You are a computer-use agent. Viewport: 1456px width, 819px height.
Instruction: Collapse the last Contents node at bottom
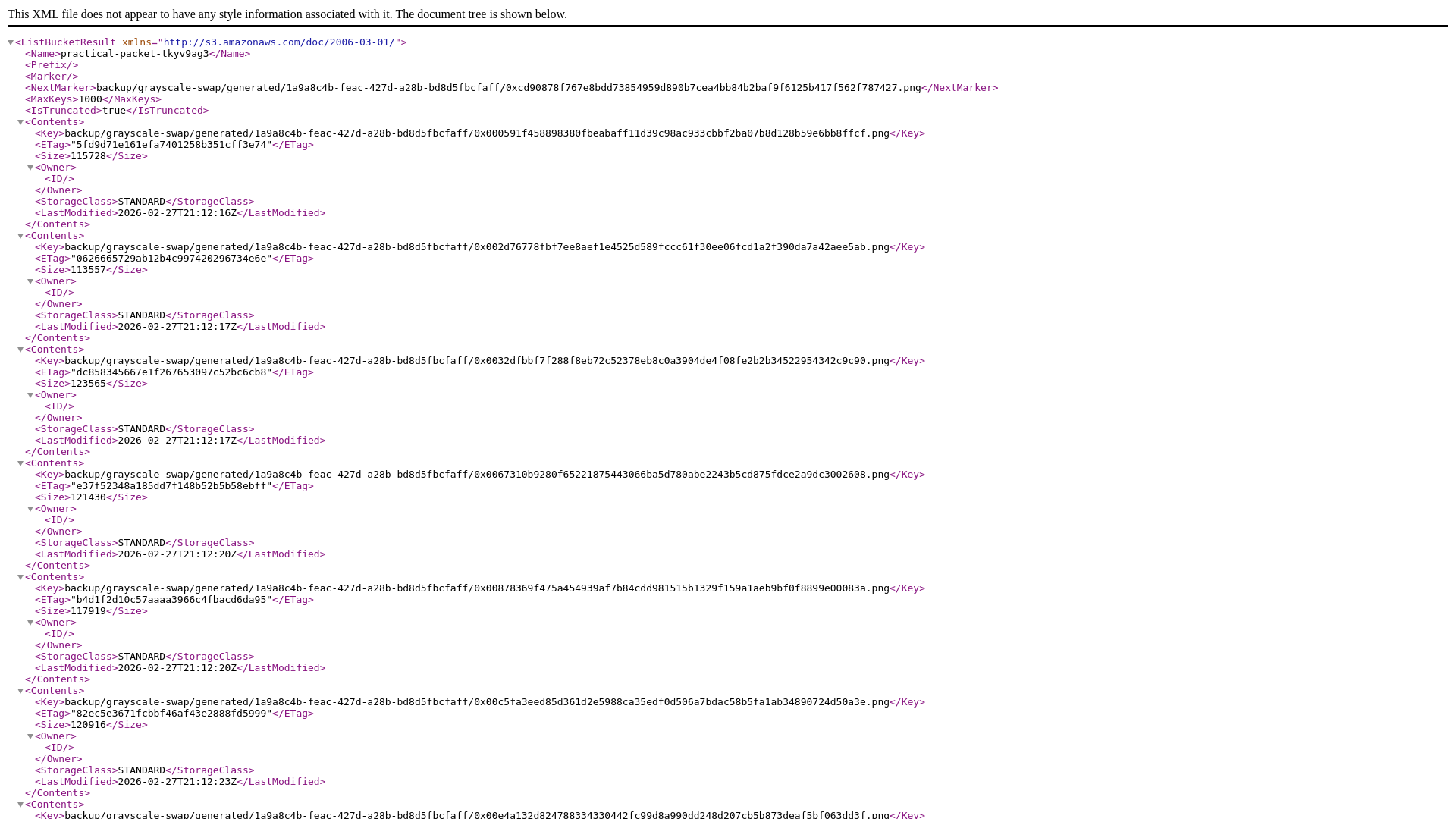point(20,805)
